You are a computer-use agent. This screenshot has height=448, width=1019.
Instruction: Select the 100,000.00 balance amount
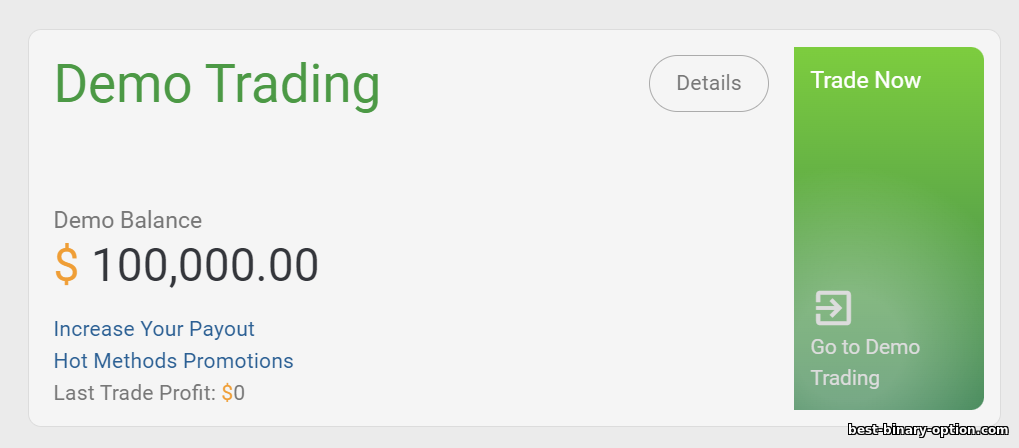tap(205, 266)
